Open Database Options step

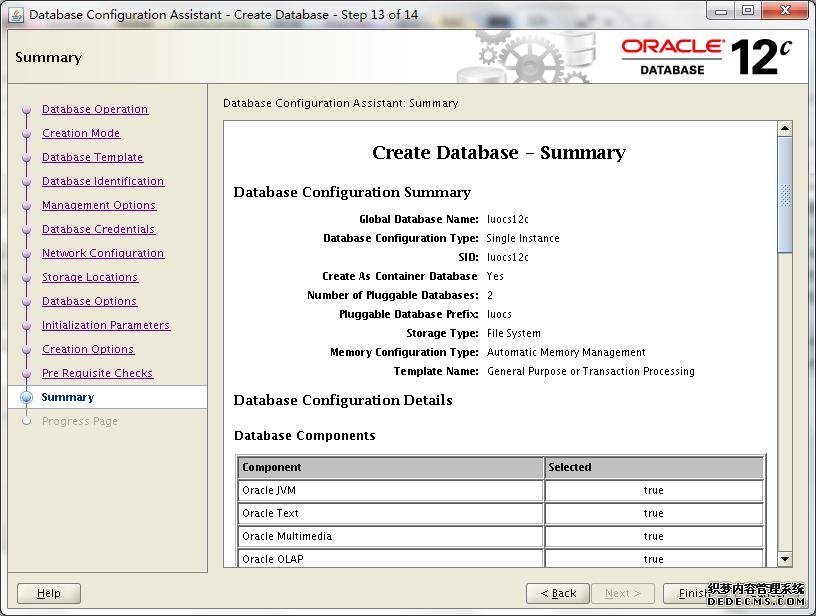[x=89, y=302]
